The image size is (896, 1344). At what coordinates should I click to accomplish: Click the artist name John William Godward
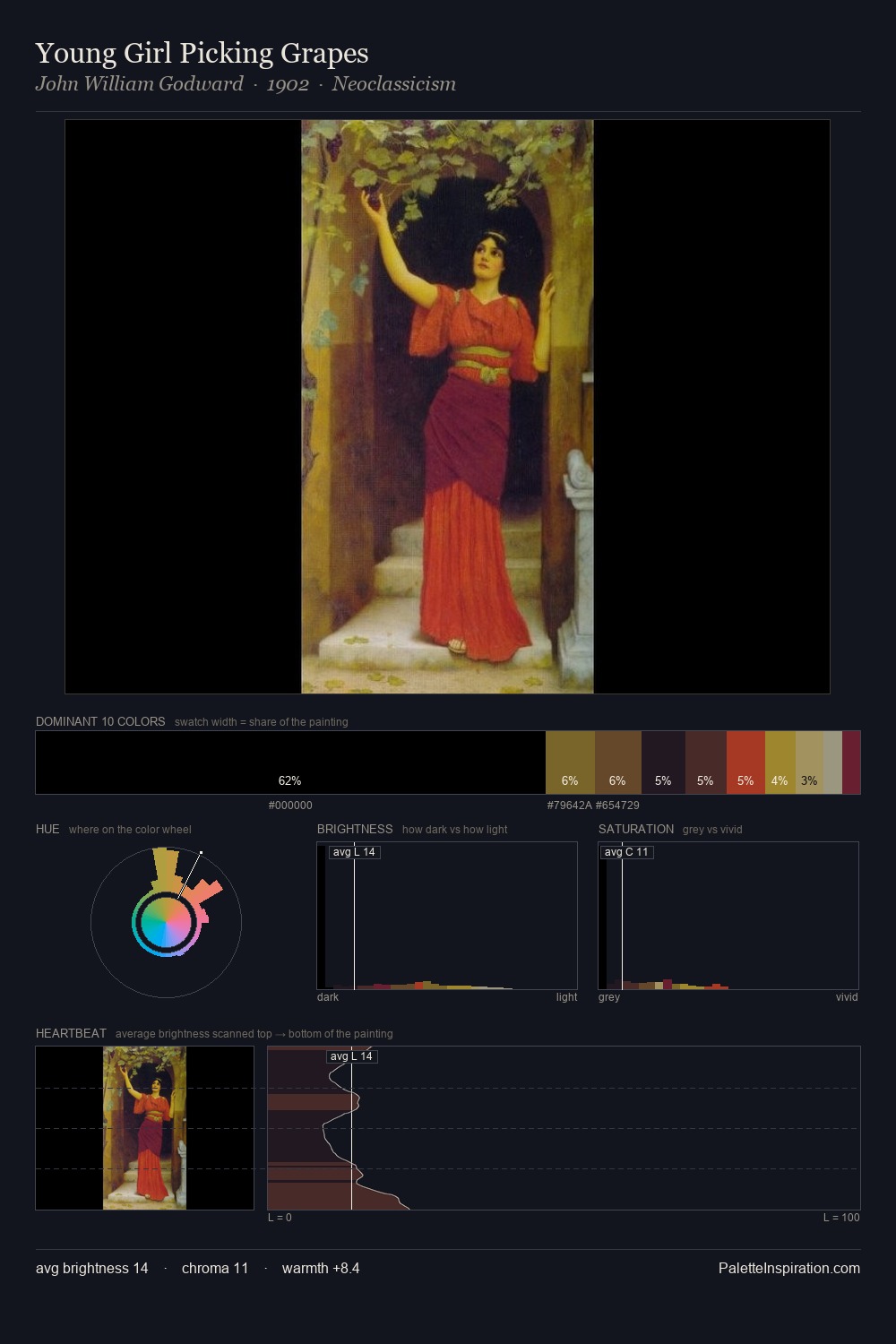click(140, 83)
